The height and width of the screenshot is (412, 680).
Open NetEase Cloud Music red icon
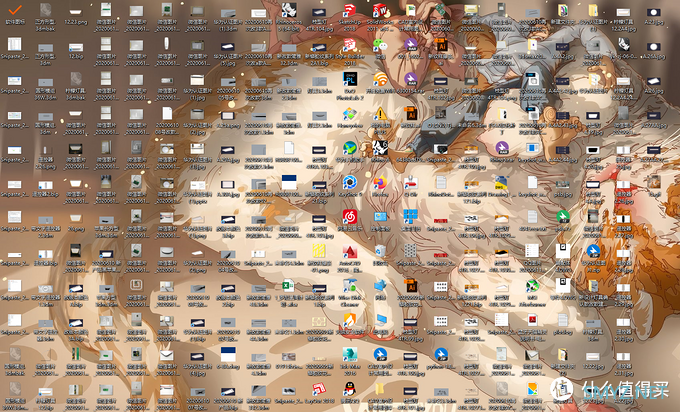point(350,217)
